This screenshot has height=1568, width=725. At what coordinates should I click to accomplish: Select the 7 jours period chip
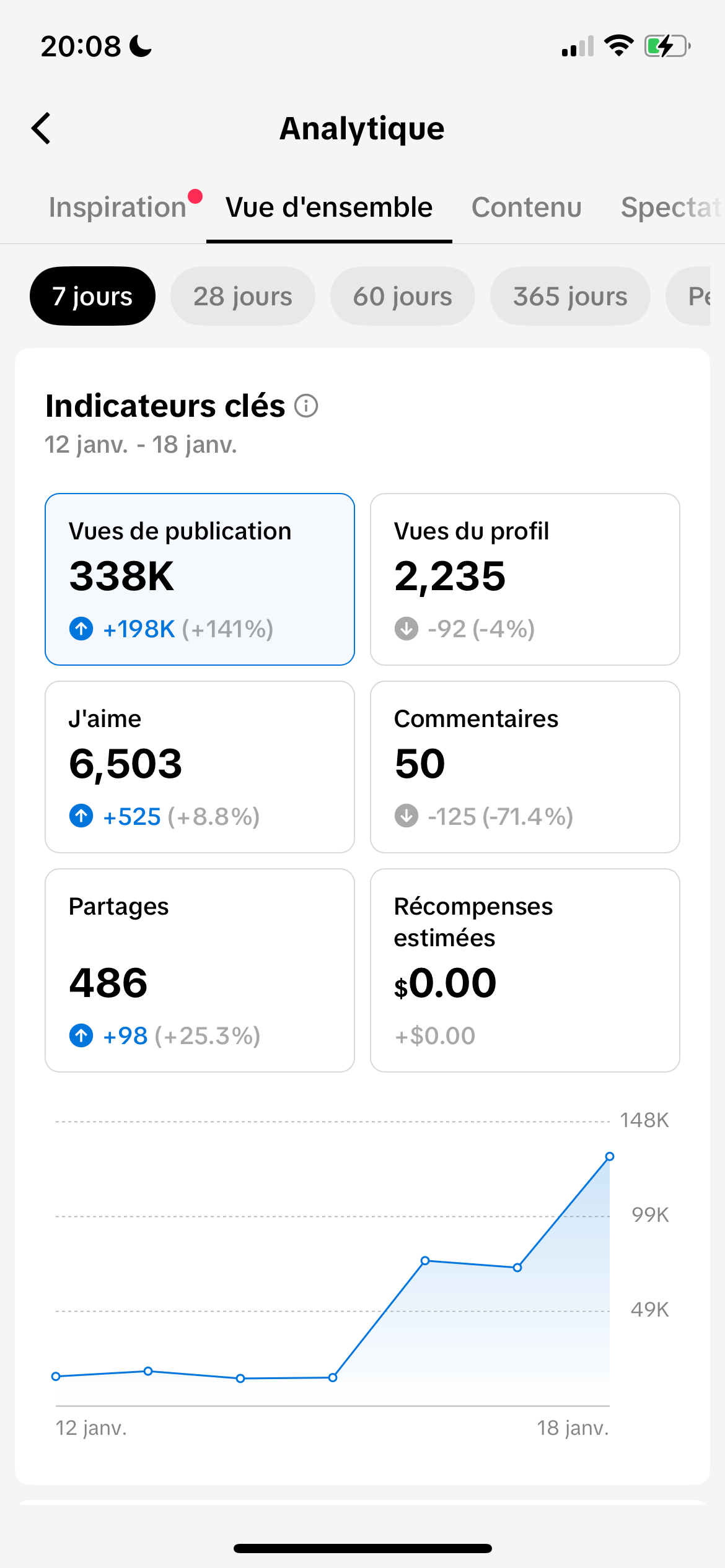click(x=92, y=296)
